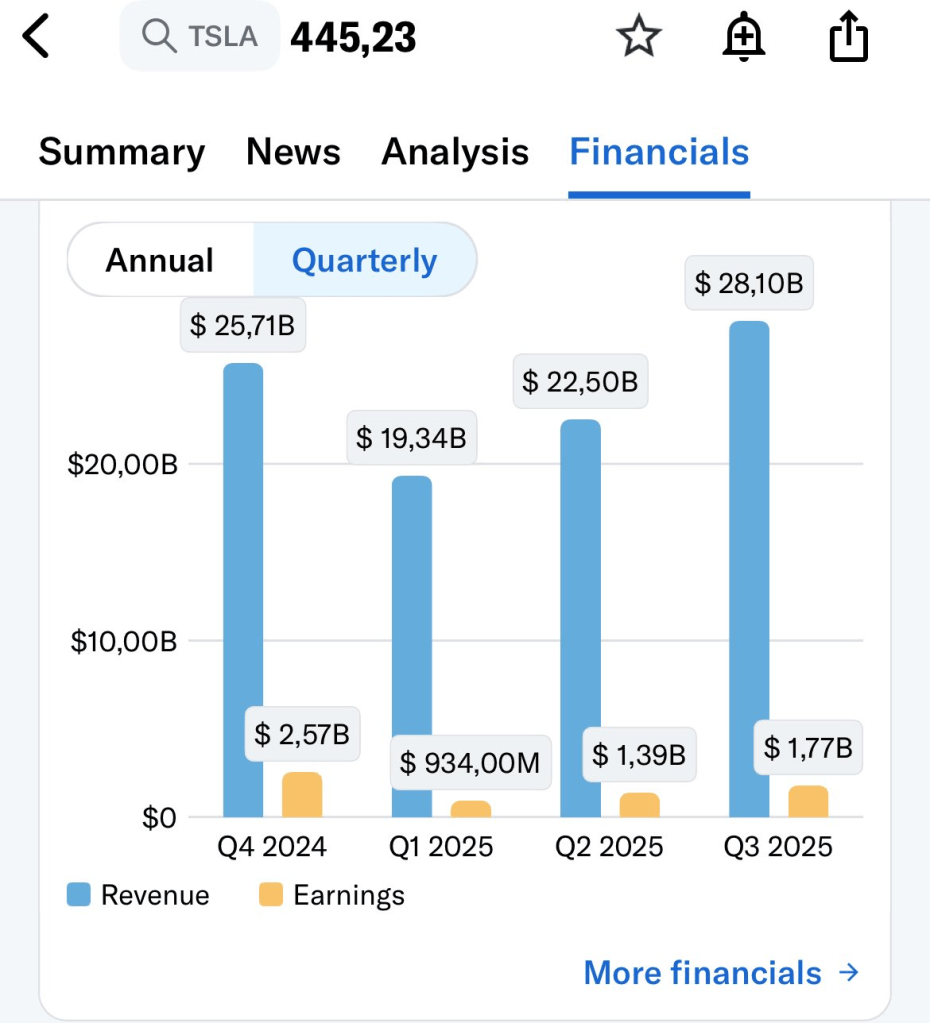The width and height of the screenshot is (930, 1023).
Task: Open the More financials link
Action: click(x=702, y=972)
